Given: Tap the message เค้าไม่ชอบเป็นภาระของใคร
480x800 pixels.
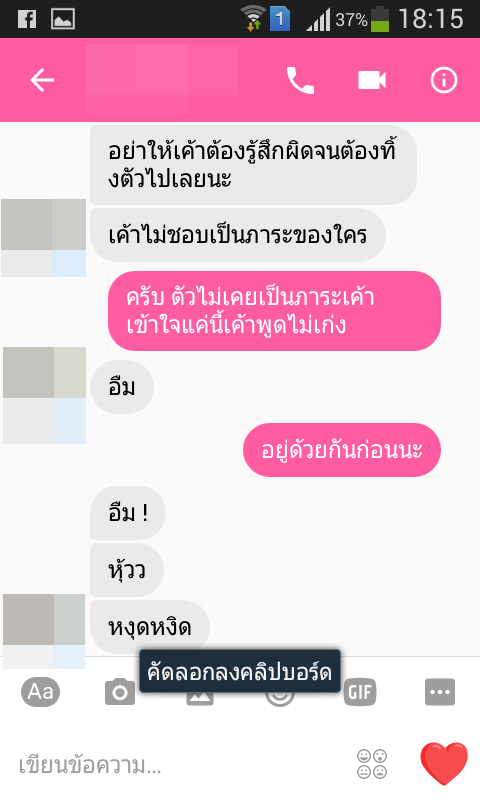Looking at the screenshot, I should [x=238, y=235].
